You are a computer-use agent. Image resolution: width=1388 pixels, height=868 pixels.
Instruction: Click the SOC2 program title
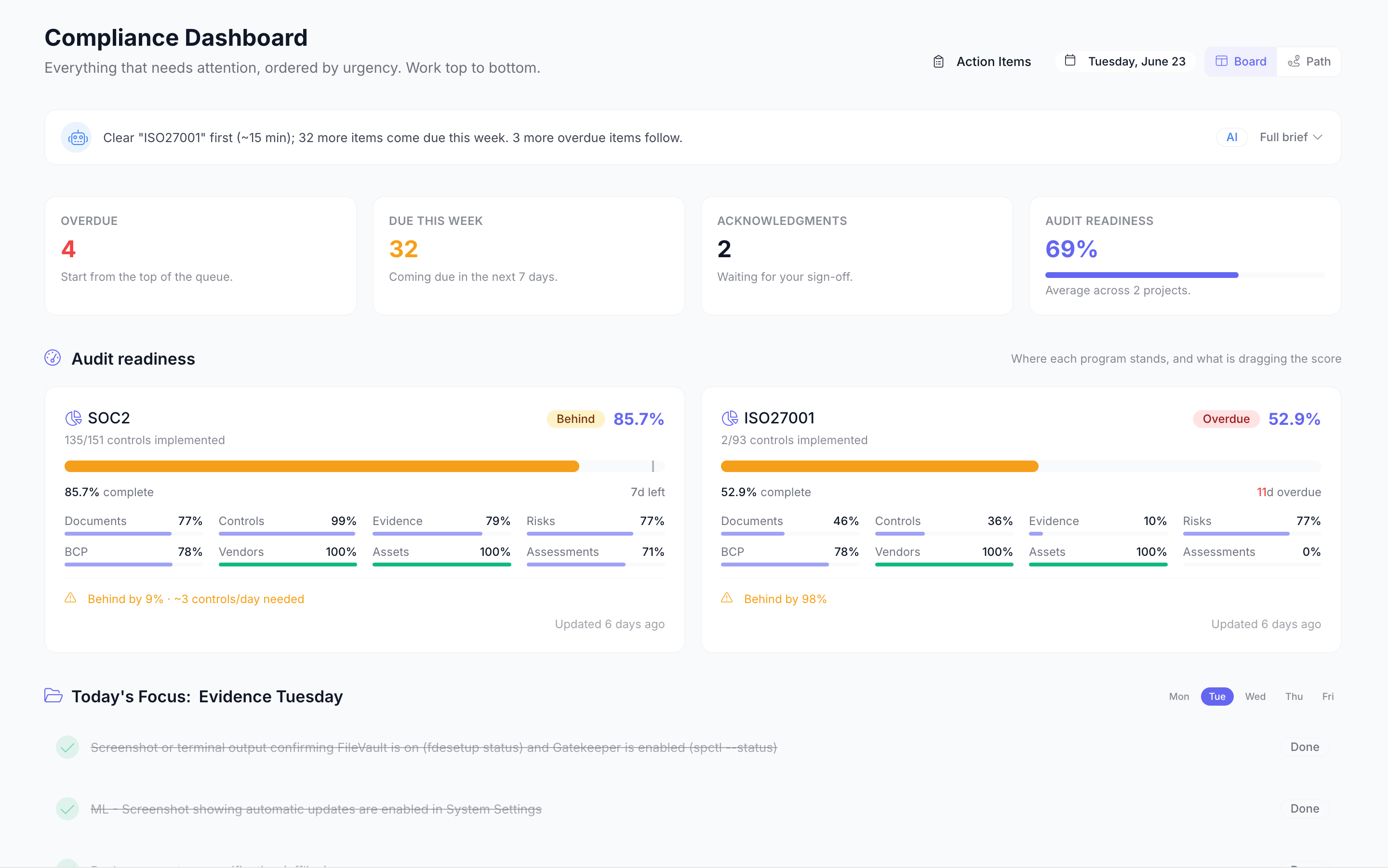coord(108,418)
